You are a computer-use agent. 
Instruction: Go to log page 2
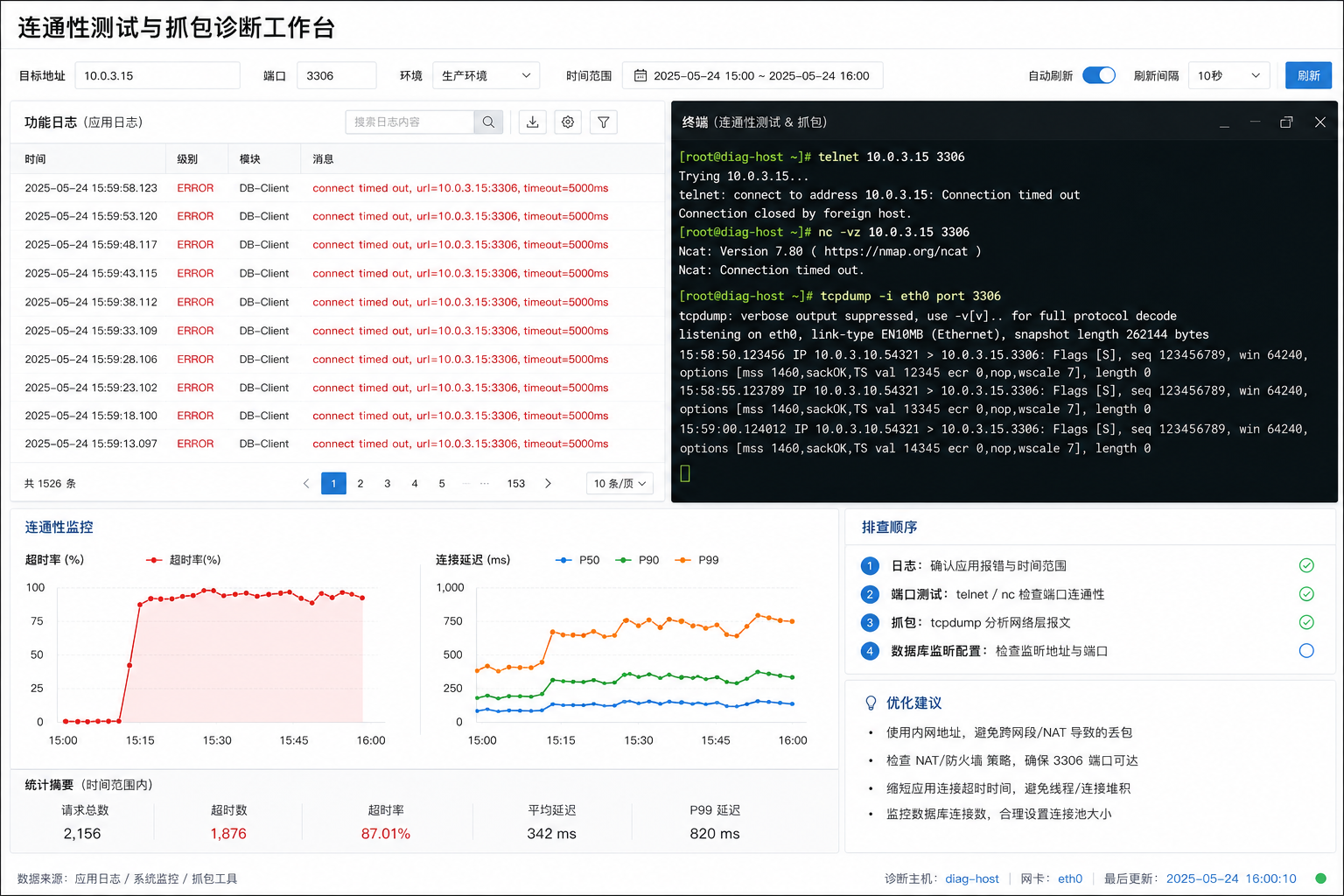pos(360,483)
